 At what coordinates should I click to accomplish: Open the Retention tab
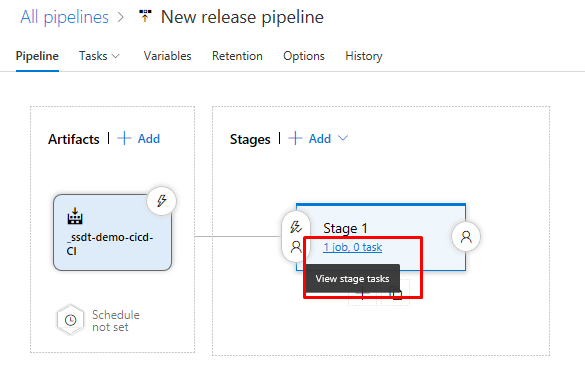click(x=237, y=56)
